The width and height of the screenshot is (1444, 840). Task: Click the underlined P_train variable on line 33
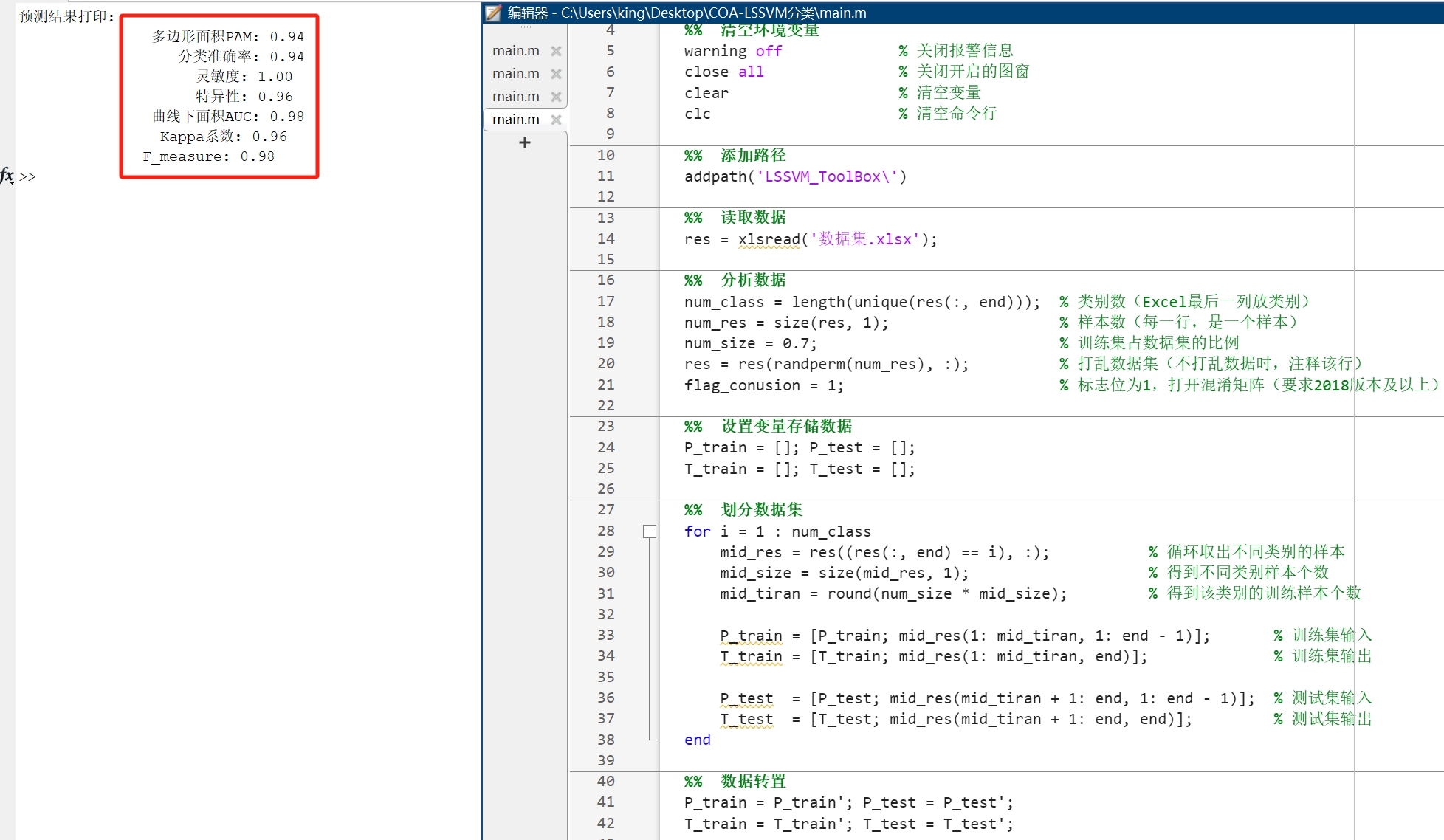pos(750,636)
